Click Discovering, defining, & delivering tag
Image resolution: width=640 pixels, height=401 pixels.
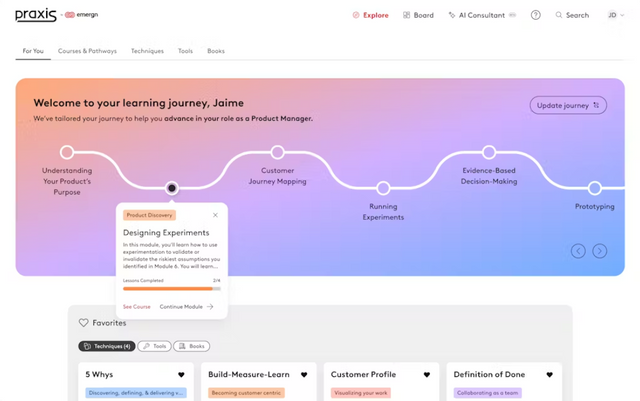[136, 393]
